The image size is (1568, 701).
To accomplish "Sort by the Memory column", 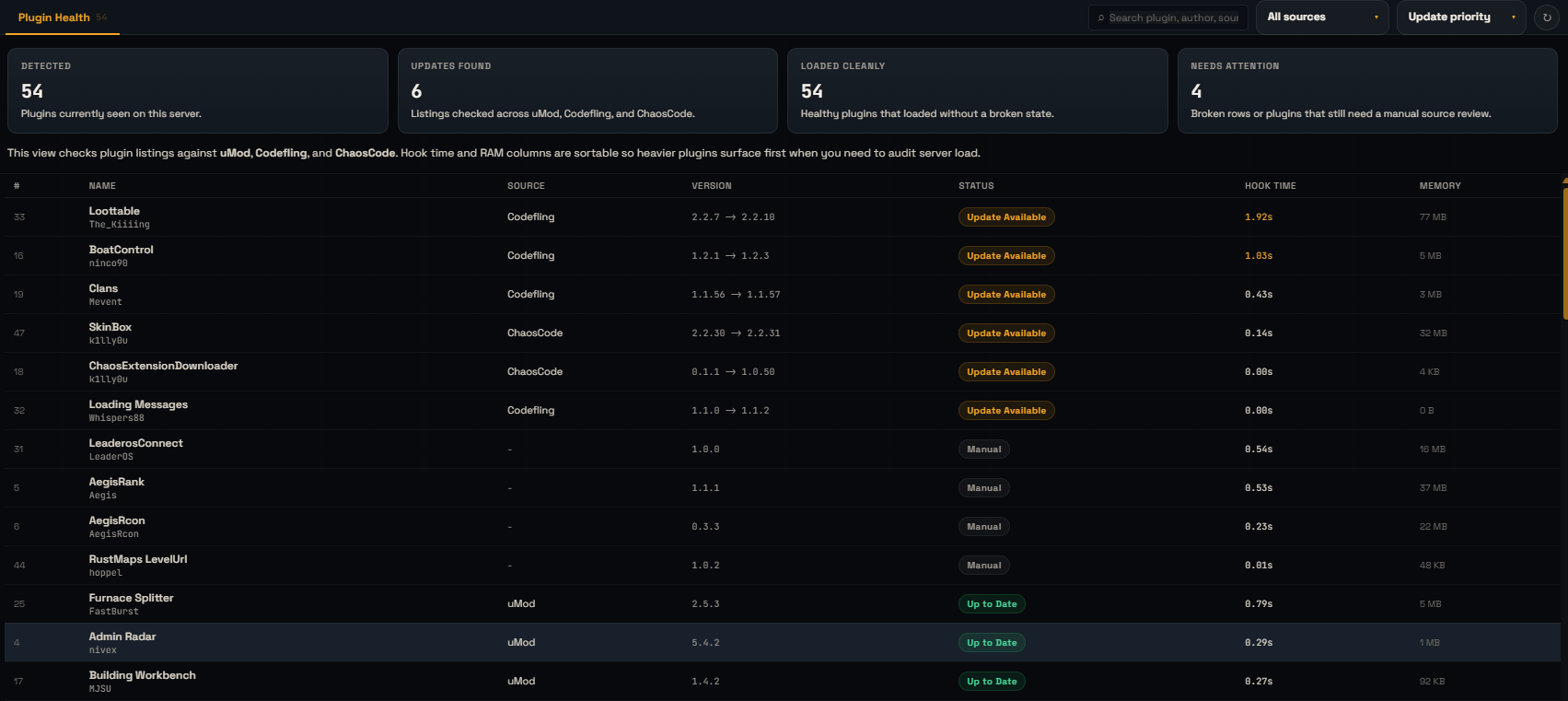I will tap(1440, 186).
